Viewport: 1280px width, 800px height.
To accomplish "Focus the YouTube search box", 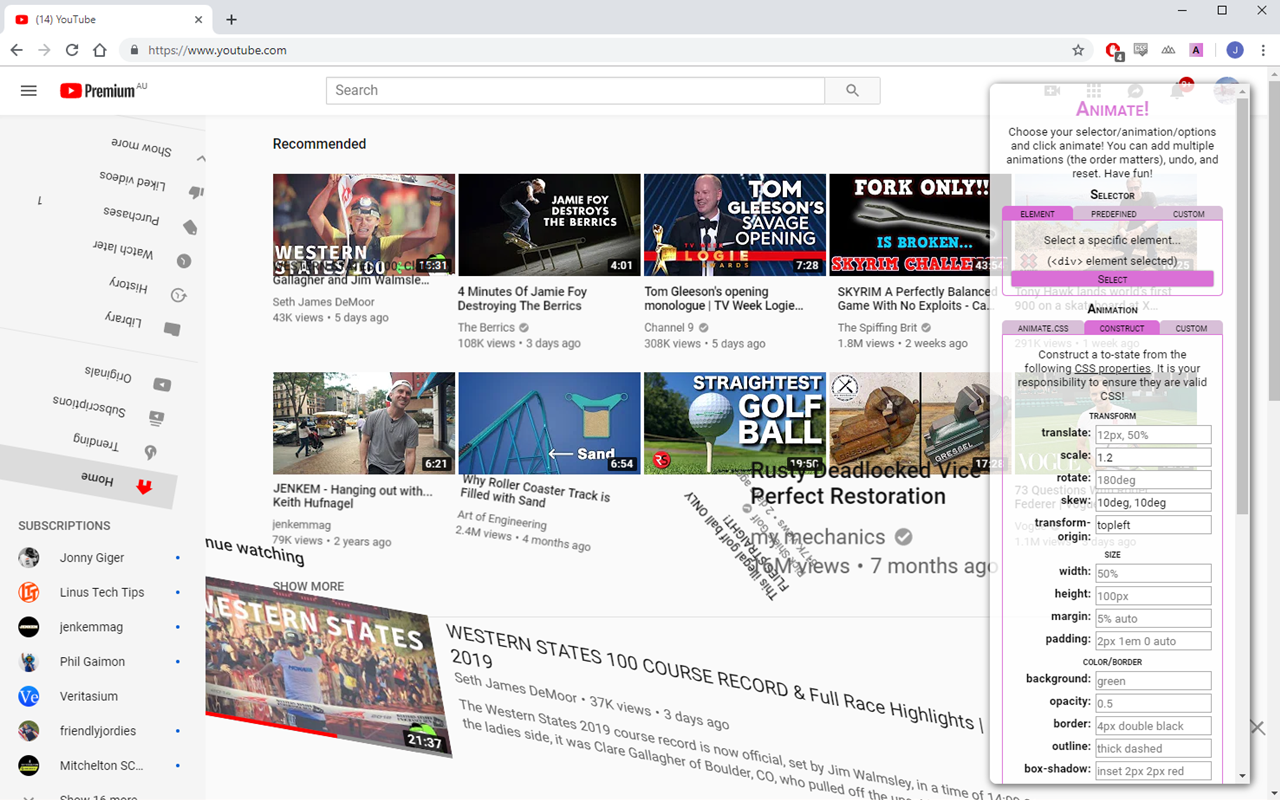I will pos(575,91).
